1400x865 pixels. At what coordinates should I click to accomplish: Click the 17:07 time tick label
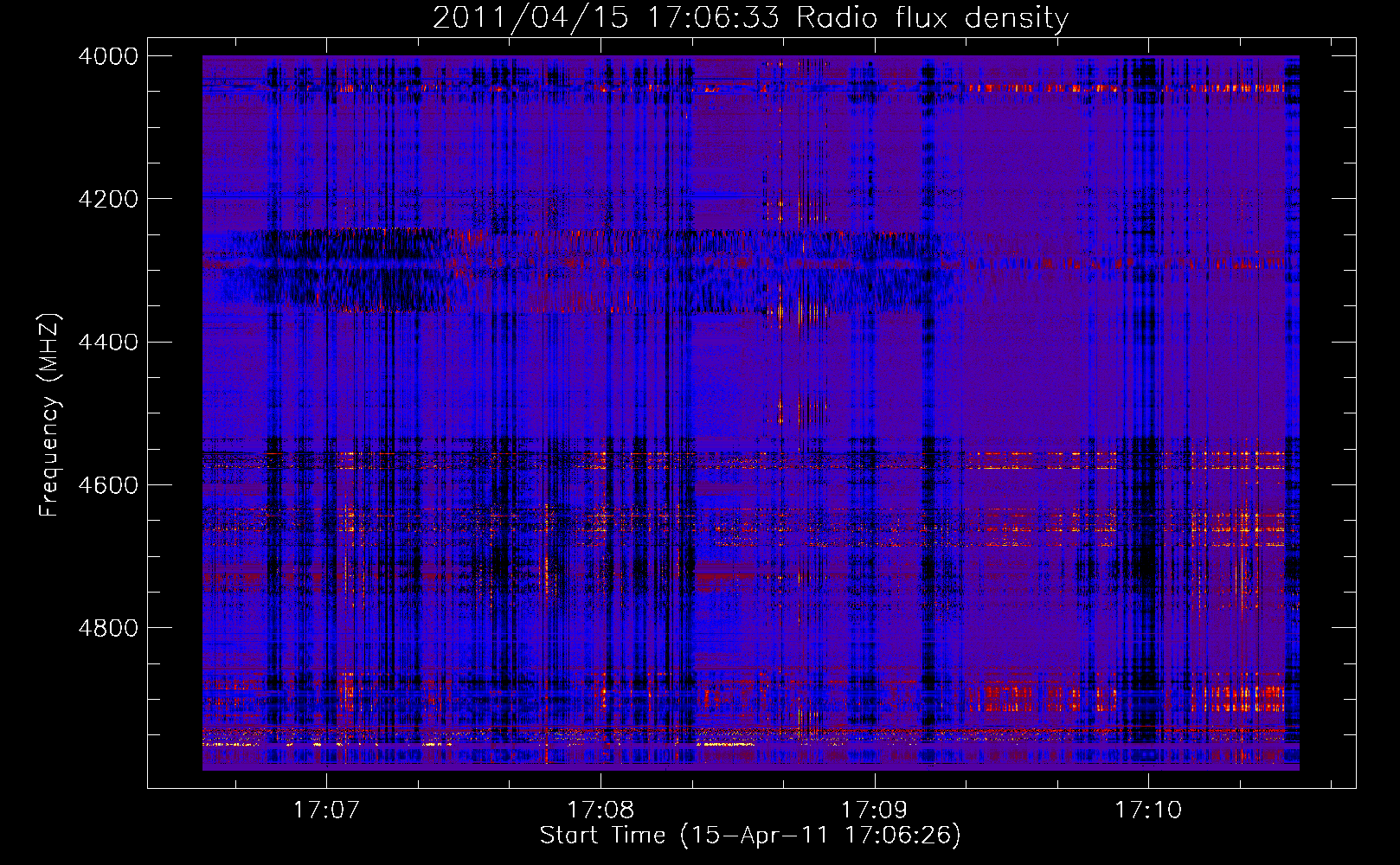(326, 810)
